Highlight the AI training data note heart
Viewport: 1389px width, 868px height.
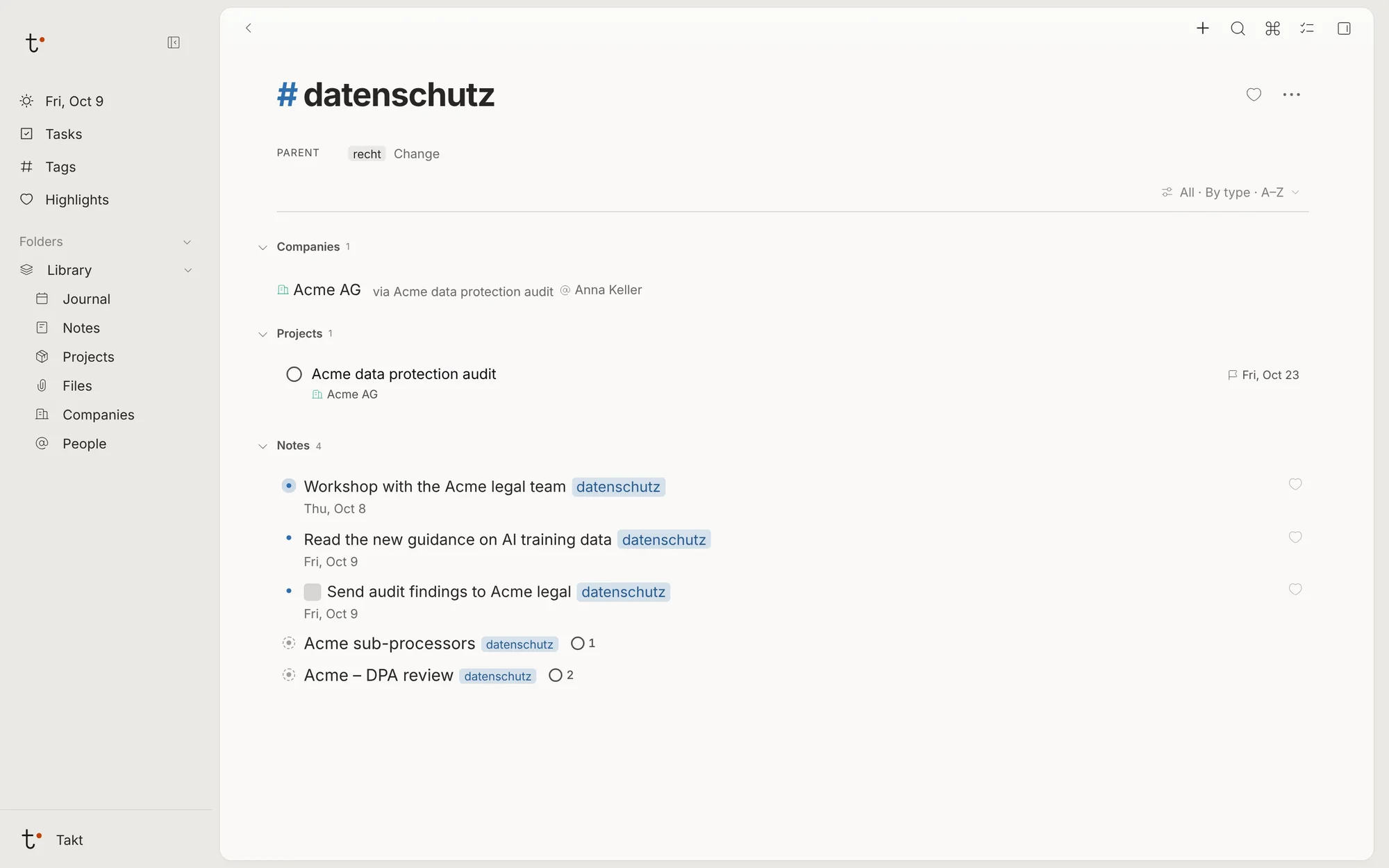(x=1295, y=537)
